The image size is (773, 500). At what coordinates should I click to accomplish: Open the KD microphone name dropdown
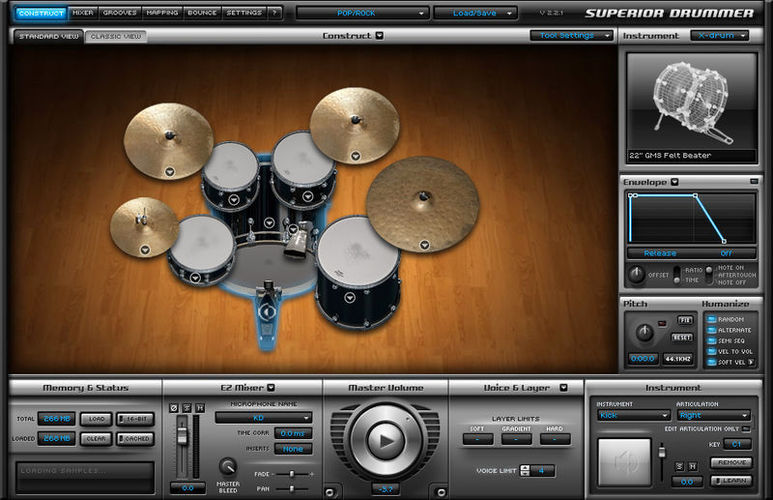pos(264,418)
